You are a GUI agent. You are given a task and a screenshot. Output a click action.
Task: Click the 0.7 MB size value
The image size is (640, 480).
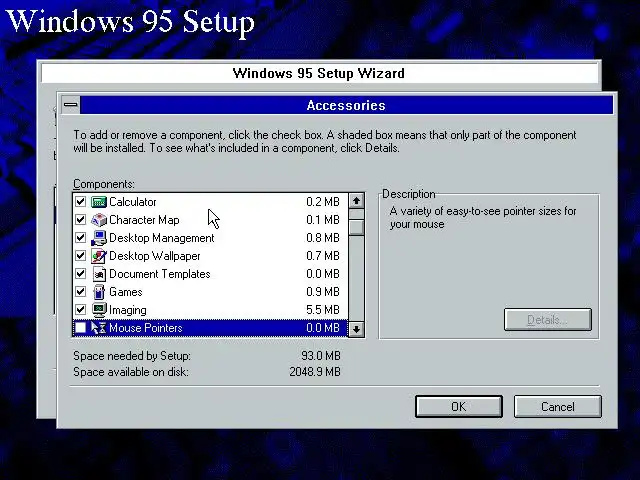click(323, 256)
